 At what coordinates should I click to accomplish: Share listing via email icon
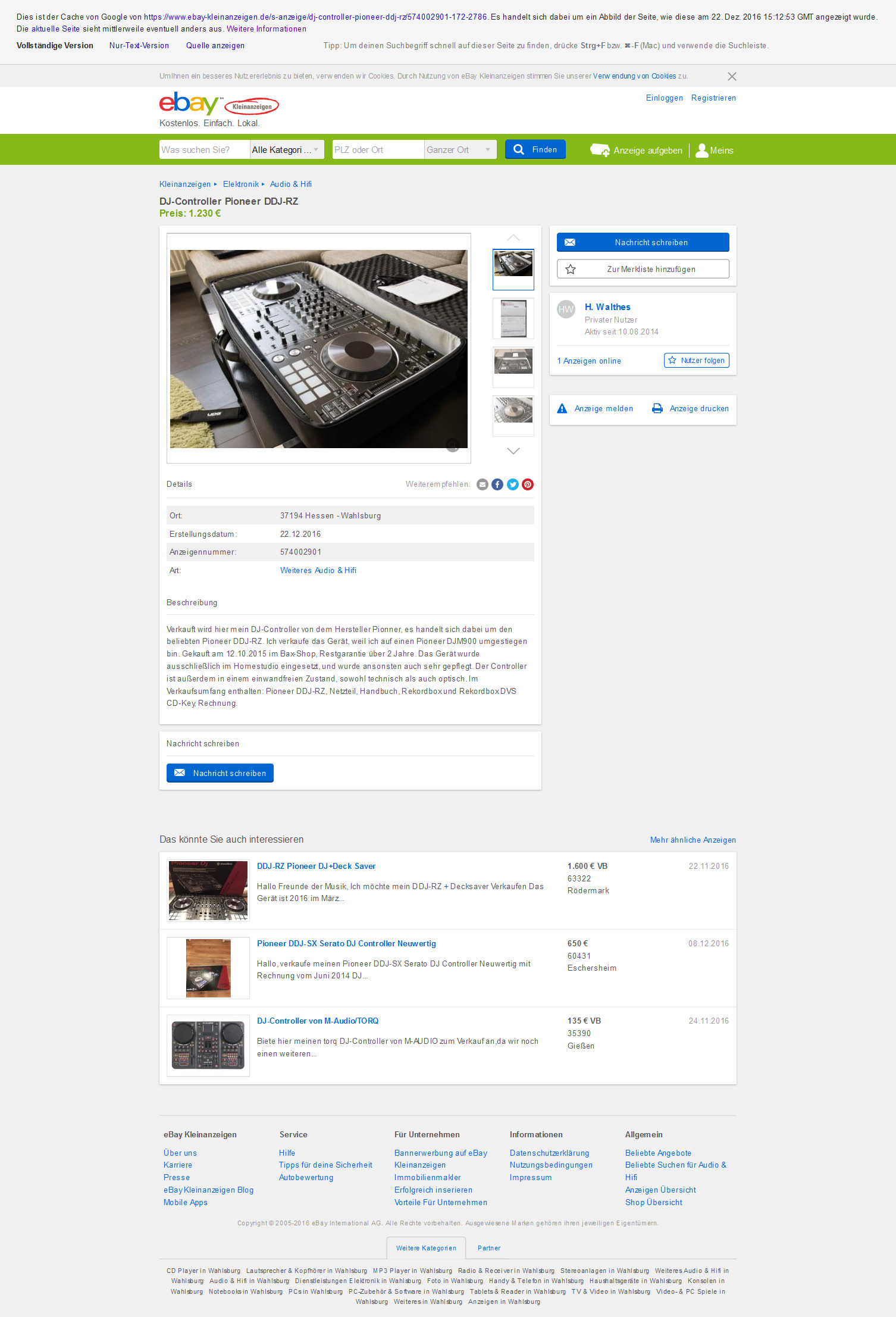tap(483, 484)
